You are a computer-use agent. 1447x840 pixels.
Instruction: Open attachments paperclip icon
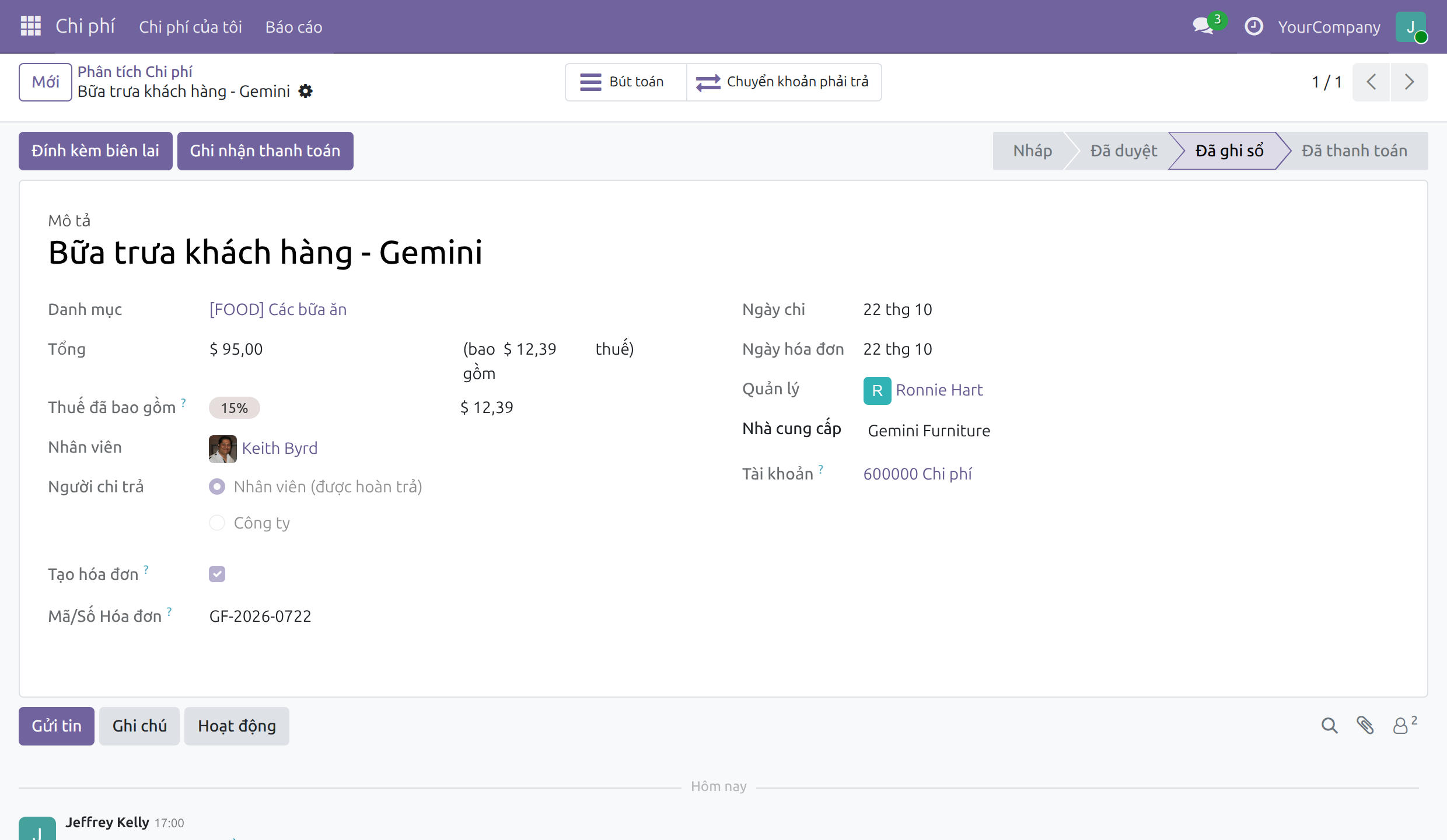[x=1365, y=725]
